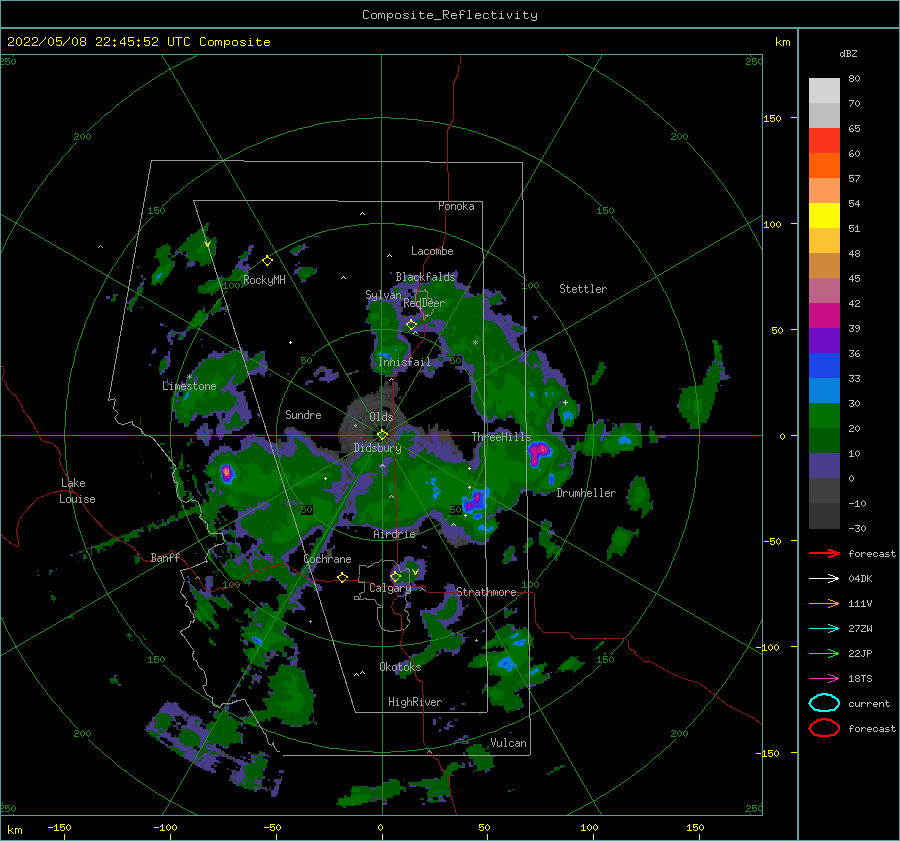Click the white 04DK arrow in the legend
The width and height of the screenshot is (900, 841).
pos(824,578)
